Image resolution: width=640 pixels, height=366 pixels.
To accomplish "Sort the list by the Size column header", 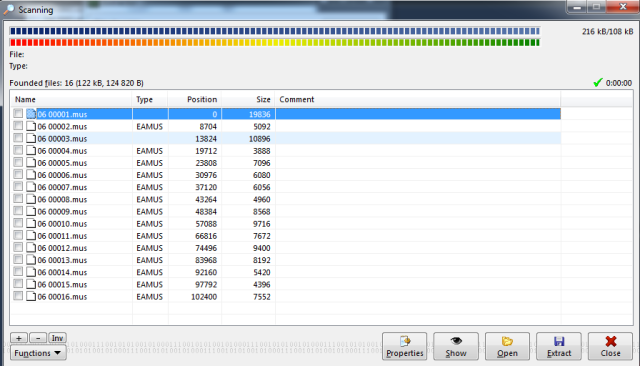I will [248, 100].
